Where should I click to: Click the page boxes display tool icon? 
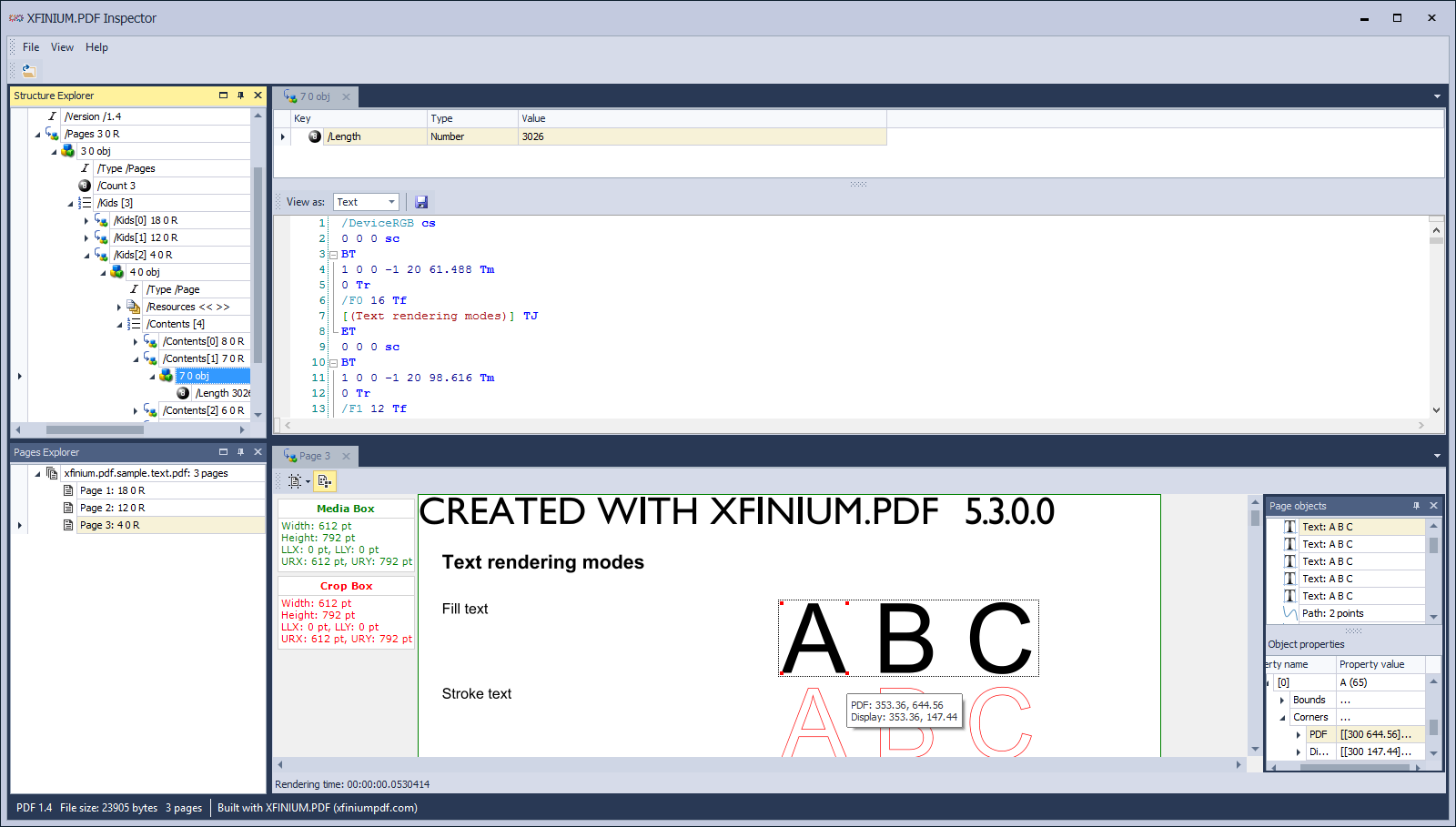click(x=294, y=481)
